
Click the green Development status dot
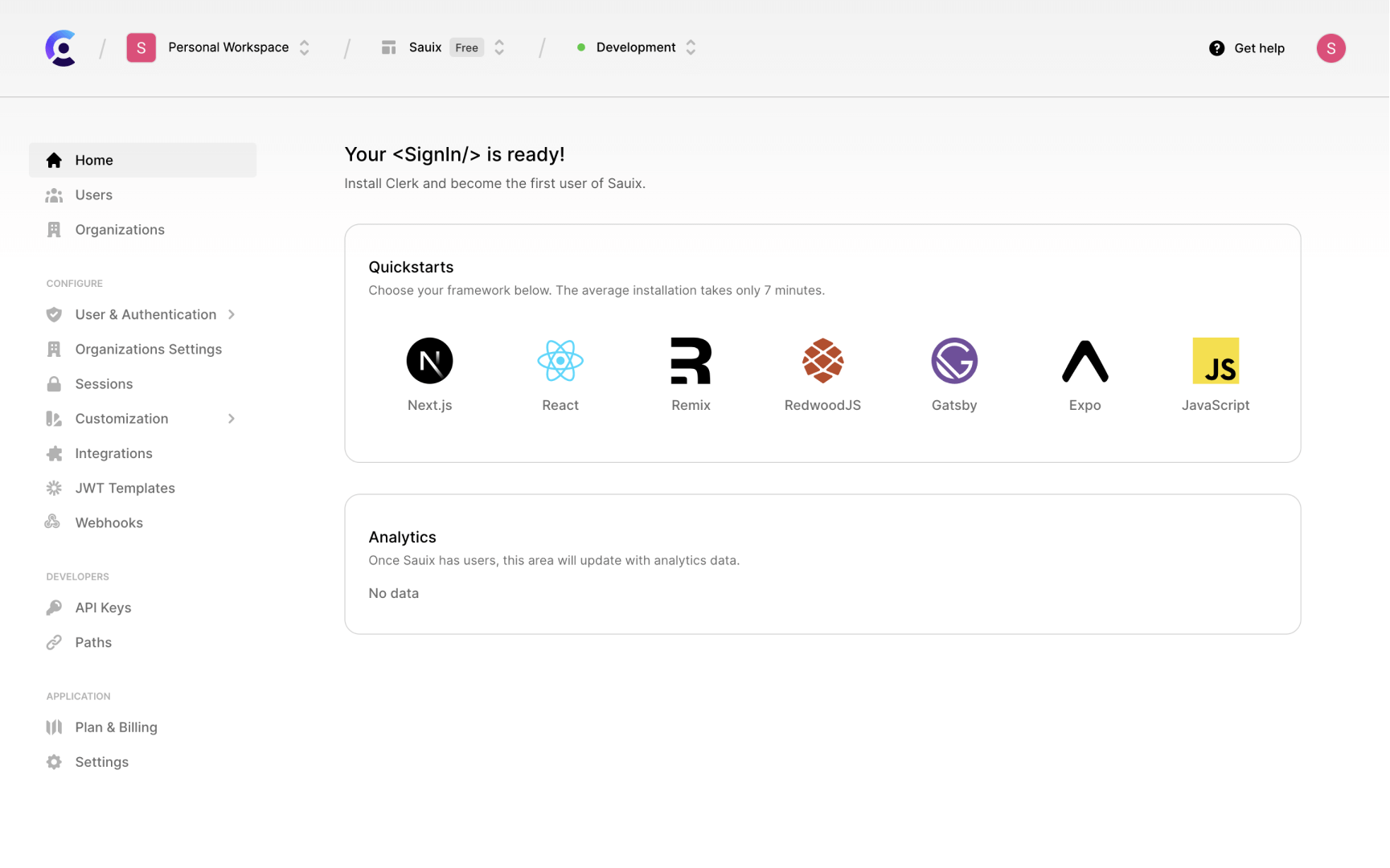click(x=581, y=47)
